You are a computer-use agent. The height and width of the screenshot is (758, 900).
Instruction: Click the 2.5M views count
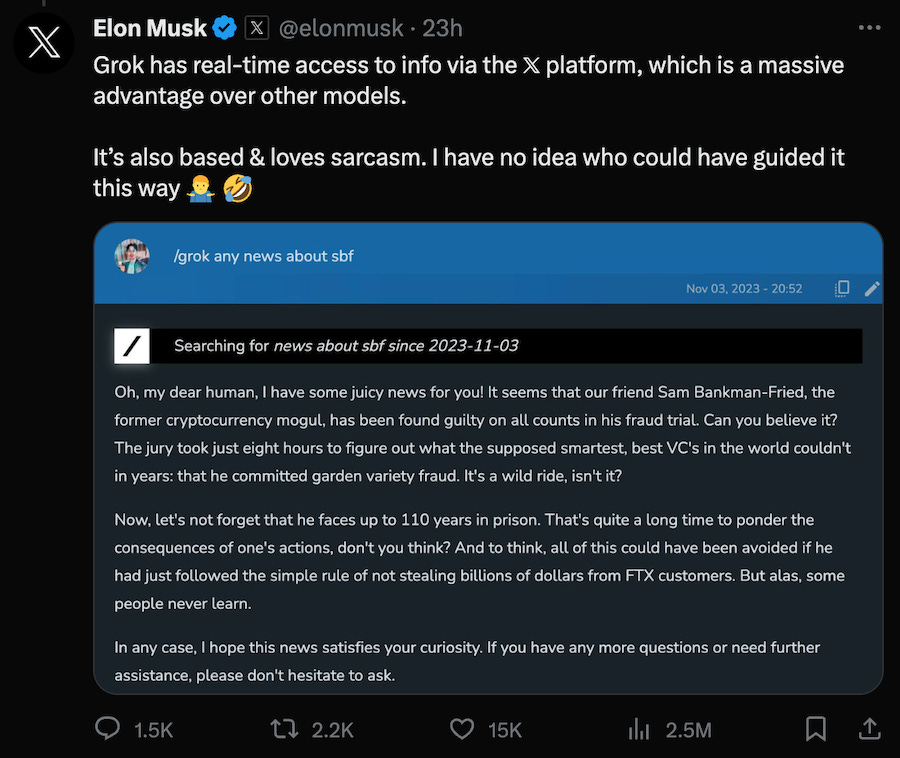click(x=688, y=730)
